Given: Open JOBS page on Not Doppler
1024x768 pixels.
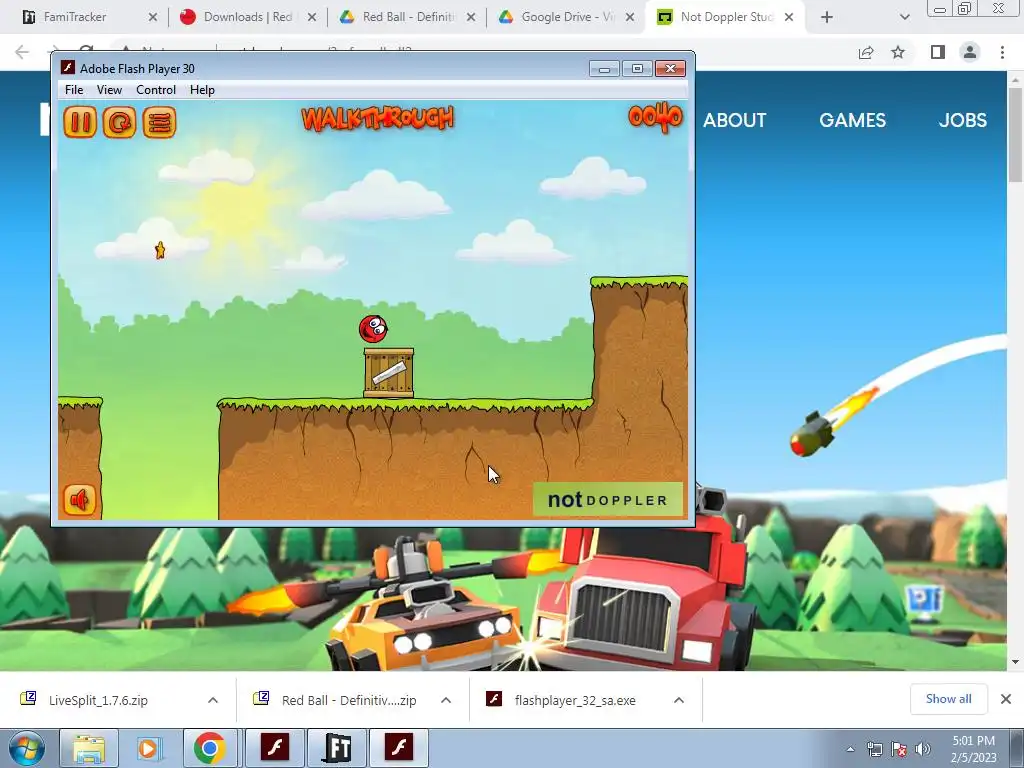Looking at the screenshot, I should tap(963, 120).
